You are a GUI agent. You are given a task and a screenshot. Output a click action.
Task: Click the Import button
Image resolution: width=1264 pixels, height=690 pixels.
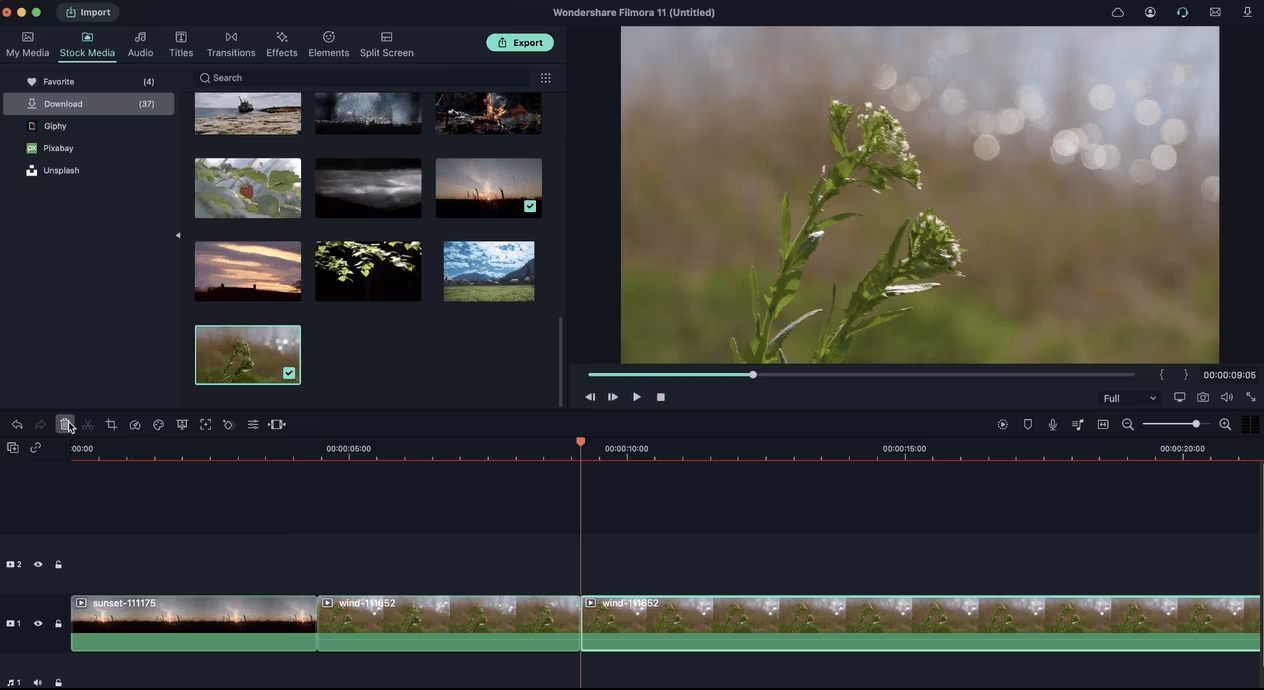[88, 13]
